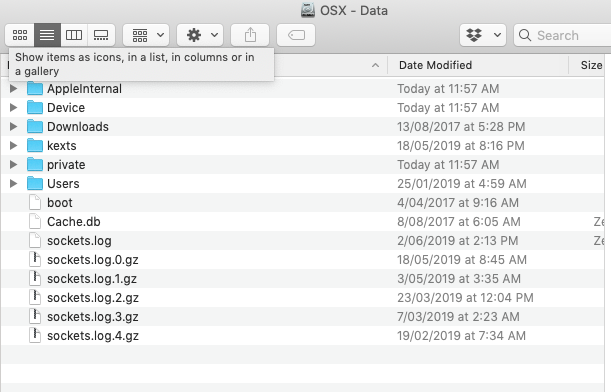Click the 19/02/2019 at 7:34 AM date
Image resolution: width=611 pixels, height=392 pixels.
461,336
